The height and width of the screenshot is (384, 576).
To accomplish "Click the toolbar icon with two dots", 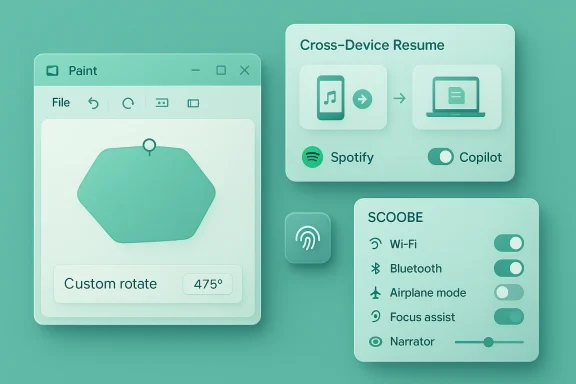I will (x=162, y=103).
